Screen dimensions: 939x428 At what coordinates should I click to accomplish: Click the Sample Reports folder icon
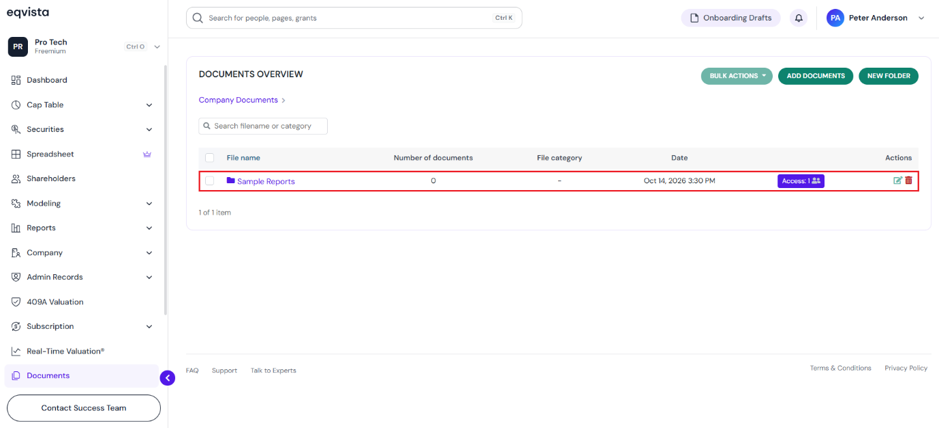pos(231,180)
